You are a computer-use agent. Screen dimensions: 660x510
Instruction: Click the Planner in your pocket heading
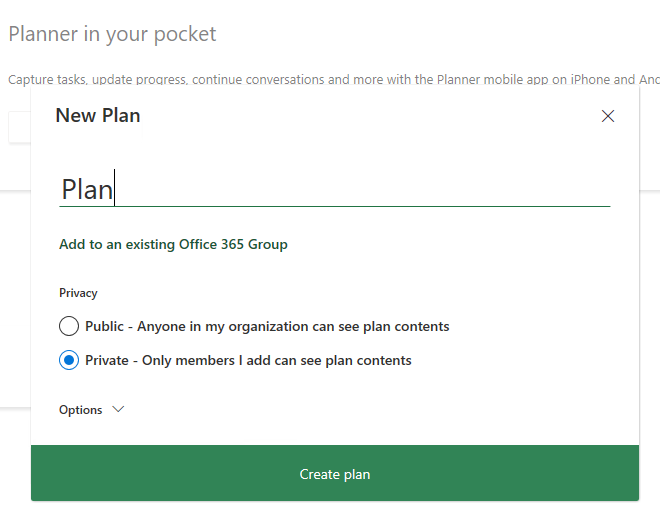click(x=112, y=34)
